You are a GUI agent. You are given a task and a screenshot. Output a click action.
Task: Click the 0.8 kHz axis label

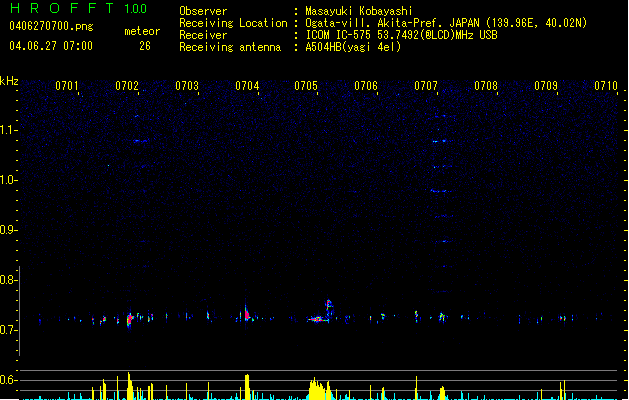(7, 280)
